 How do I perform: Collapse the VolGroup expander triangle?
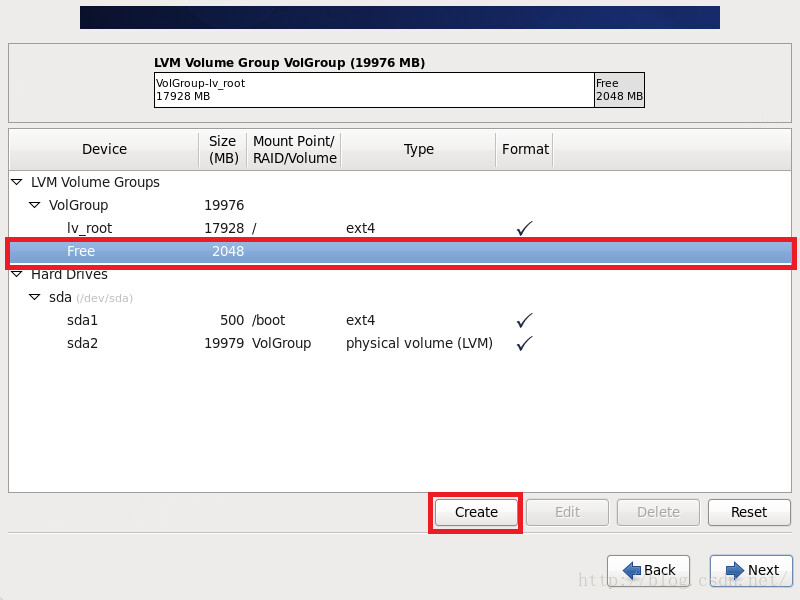(x=34, y=205)
